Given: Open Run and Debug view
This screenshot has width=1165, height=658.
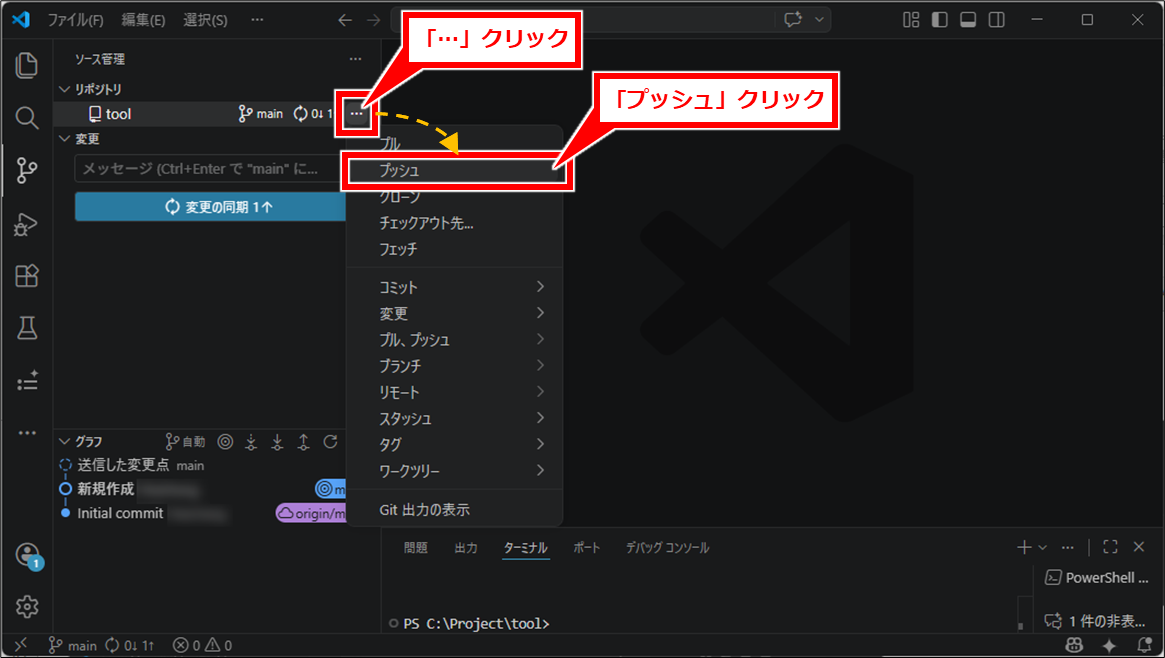Looking at the screenshot, I should (27, 224).
